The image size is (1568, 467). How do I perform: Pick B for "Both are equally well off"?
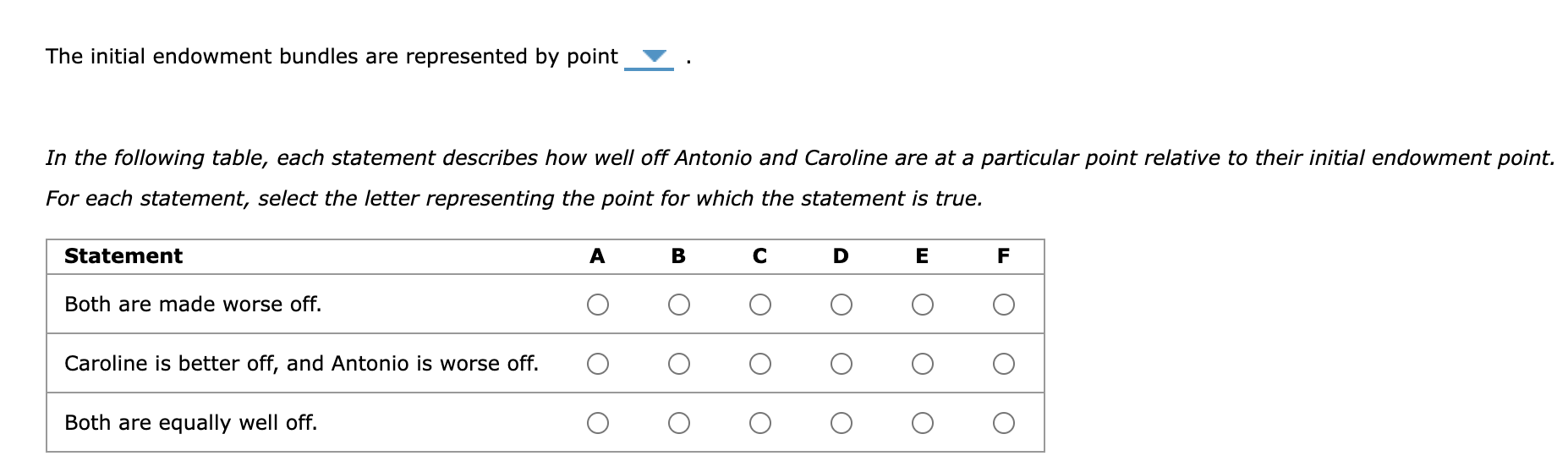[679, 423]
